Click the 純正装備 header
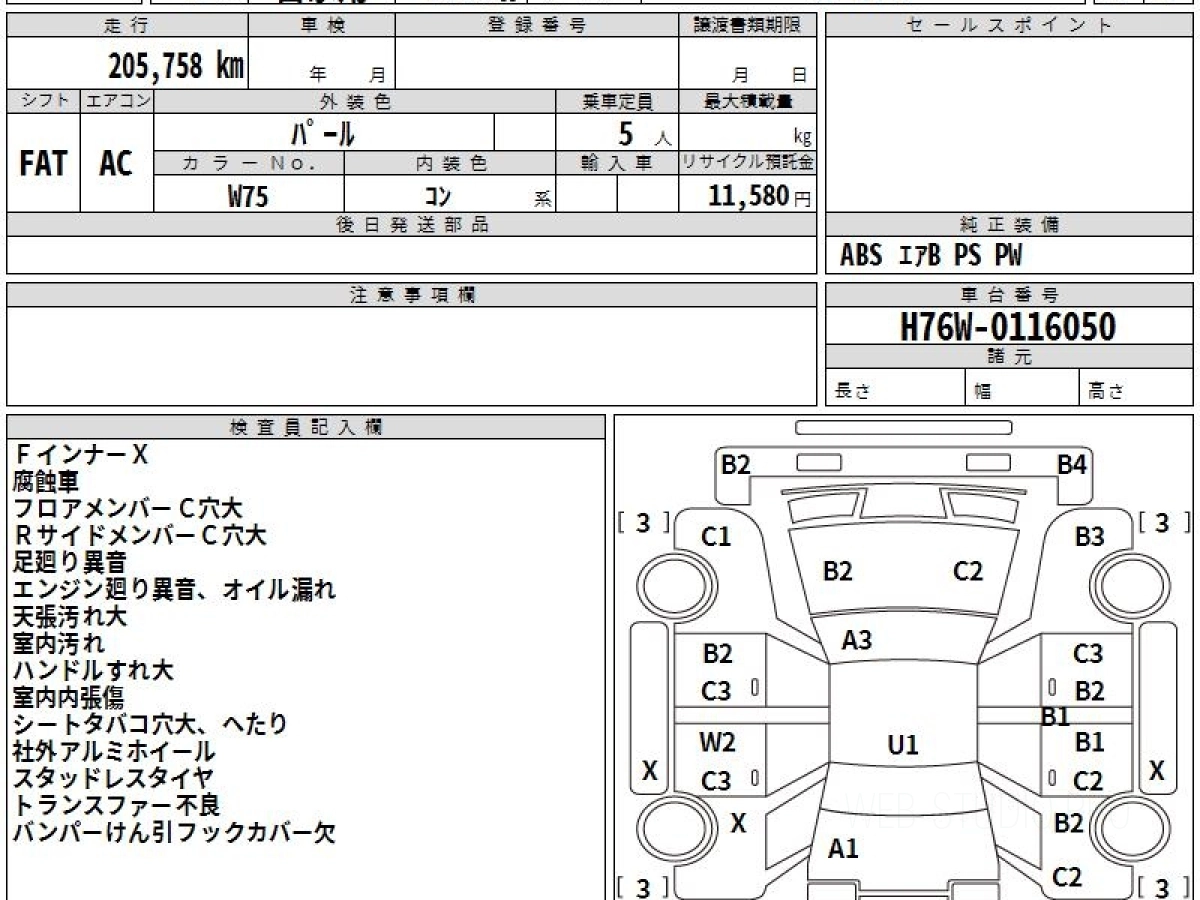This screenshot has height=900, width=1200. (x=1009, y=225)
